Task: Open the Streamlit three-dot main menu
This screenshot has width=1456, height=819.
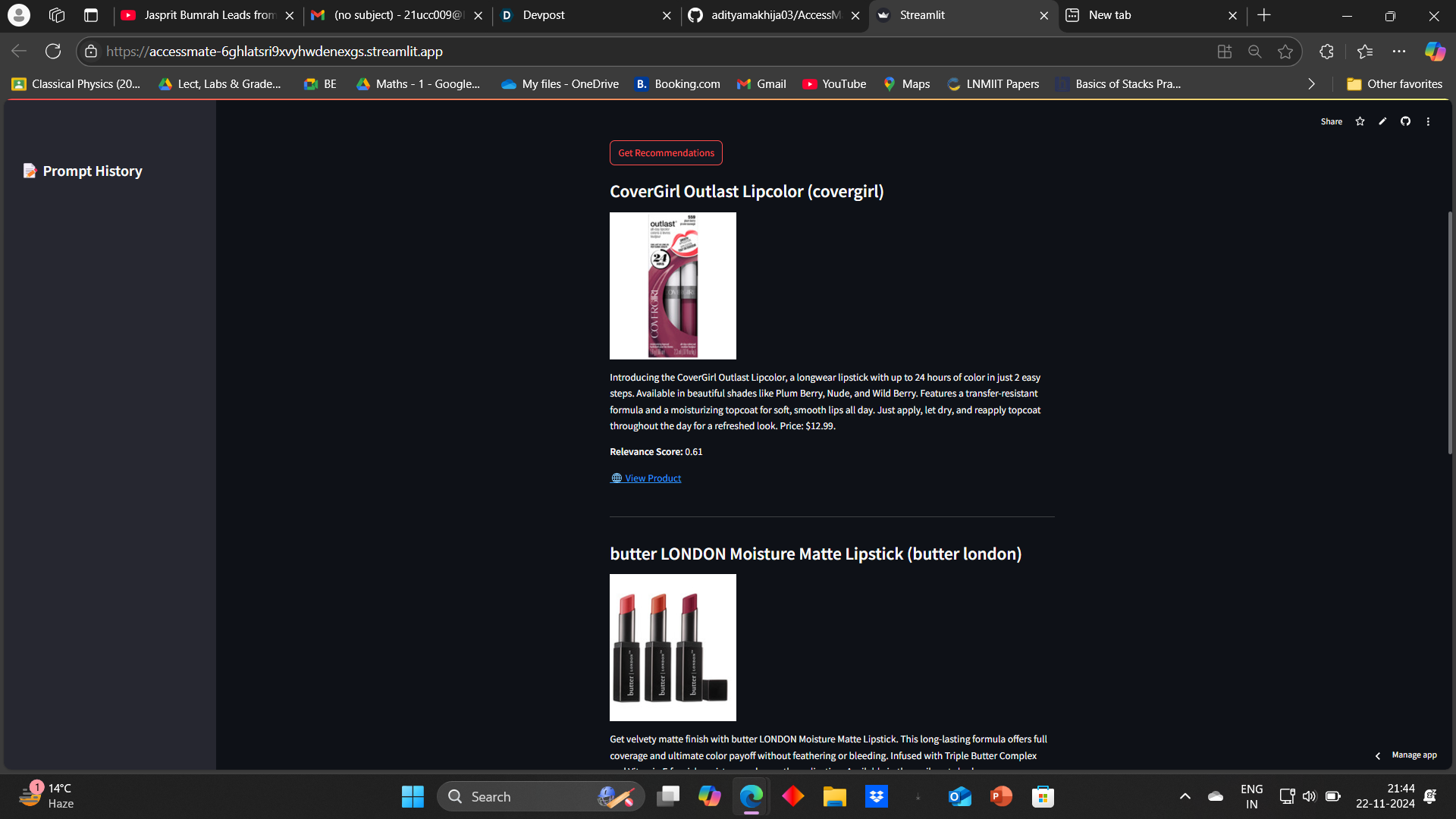Action: coord(1428,121)
